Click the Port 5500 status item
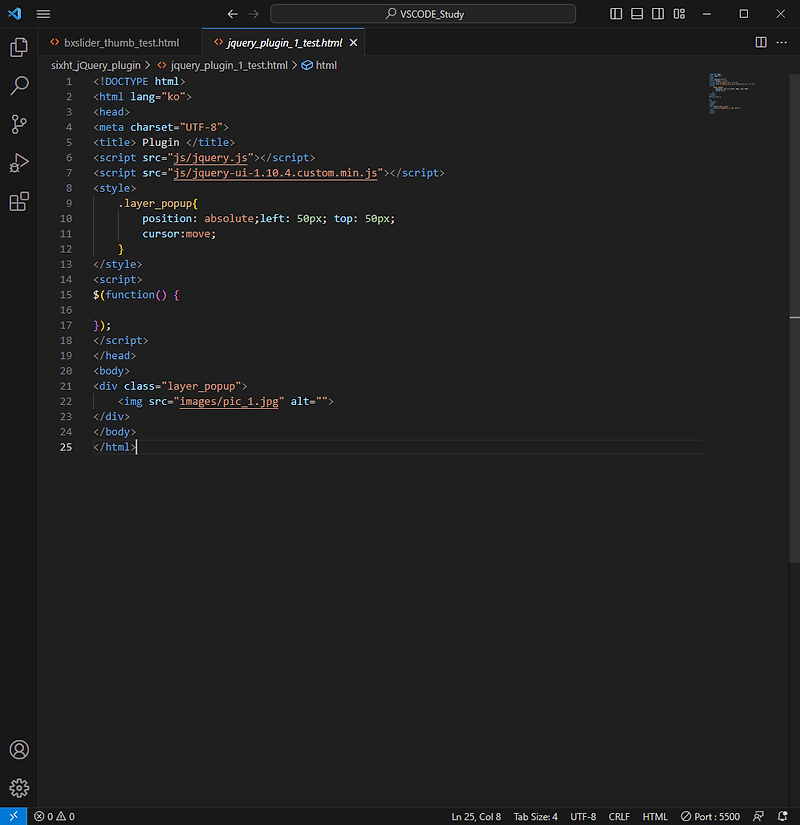The width and height of the screenshot is (800, 825). pos(710,816)
